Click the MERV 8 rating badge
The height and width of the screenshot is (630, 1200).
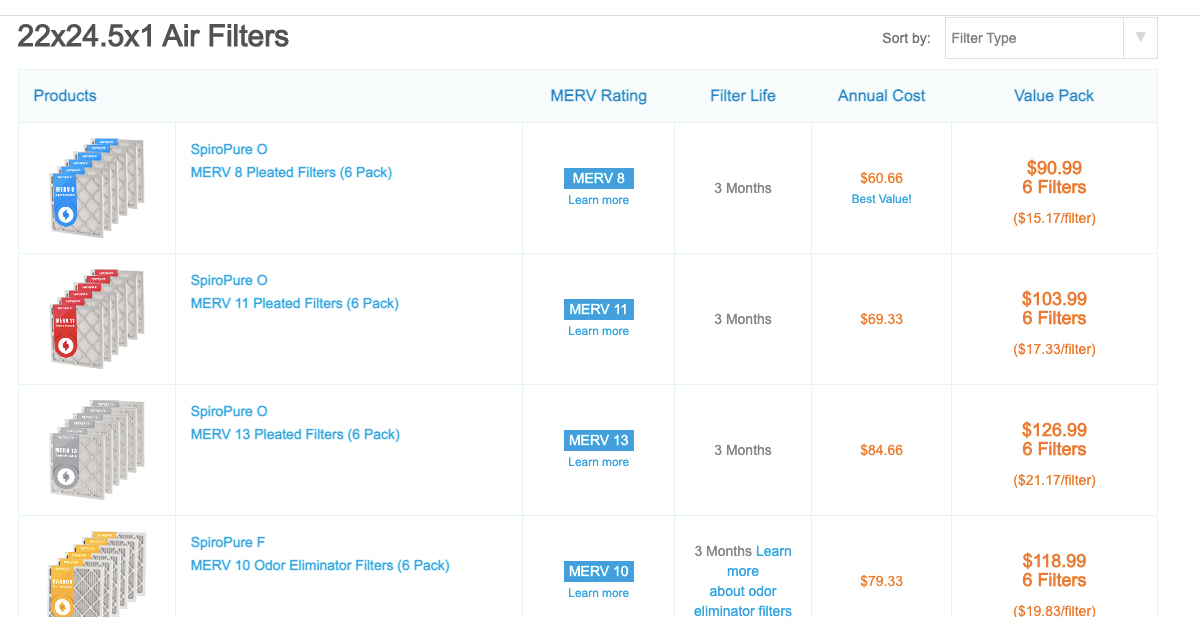point(598,178)
